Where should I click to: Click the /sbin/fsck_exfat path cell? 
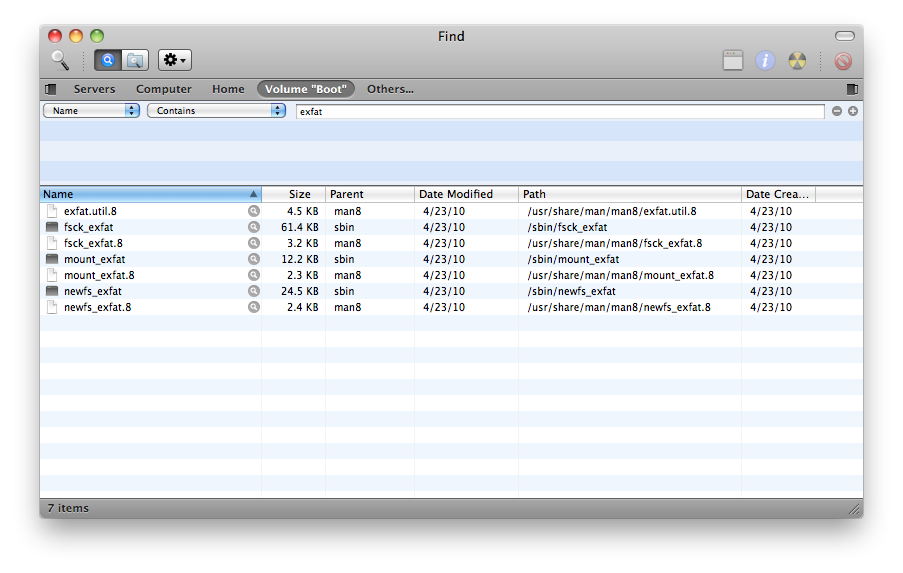(567, 227)
